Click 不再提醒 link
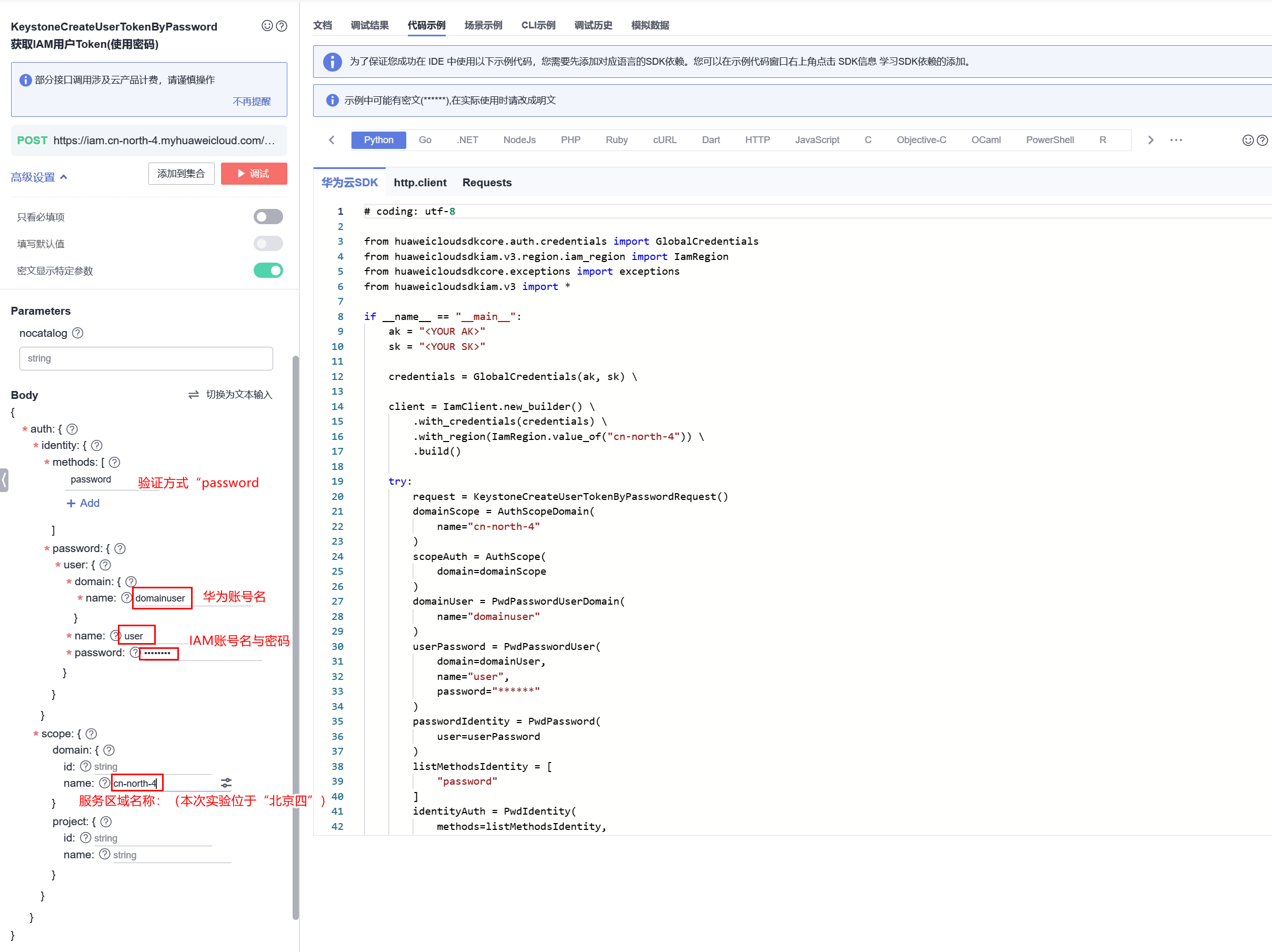1272x952 pixels. coord(251,101)
